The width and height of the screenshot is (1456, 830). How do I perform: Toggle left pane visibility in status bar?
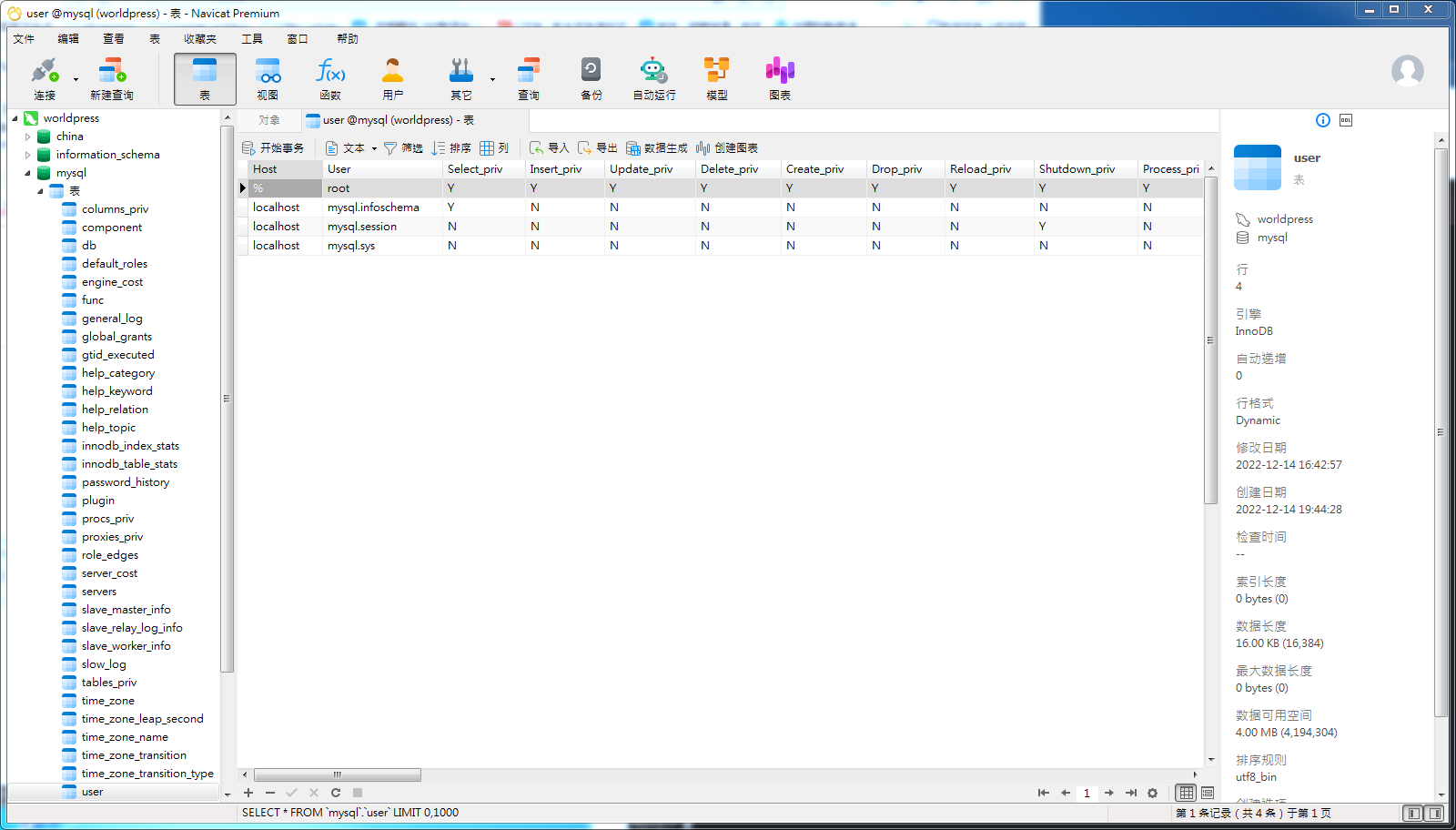click(x=1413, y=813)
